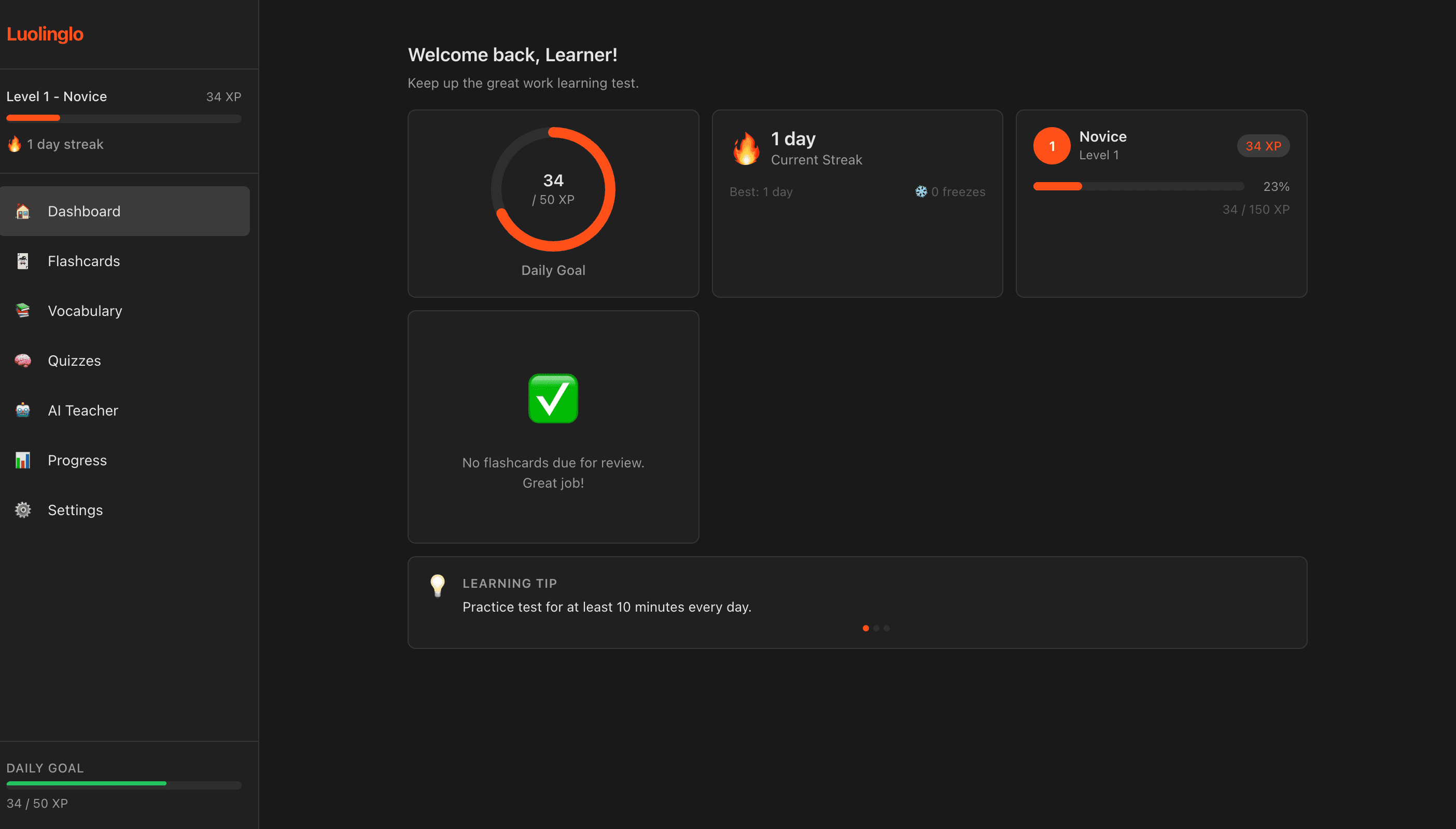Click "Keep up the great work learning test."
1456x829 pixels.
pyautogui.click(x=523, y=83)
